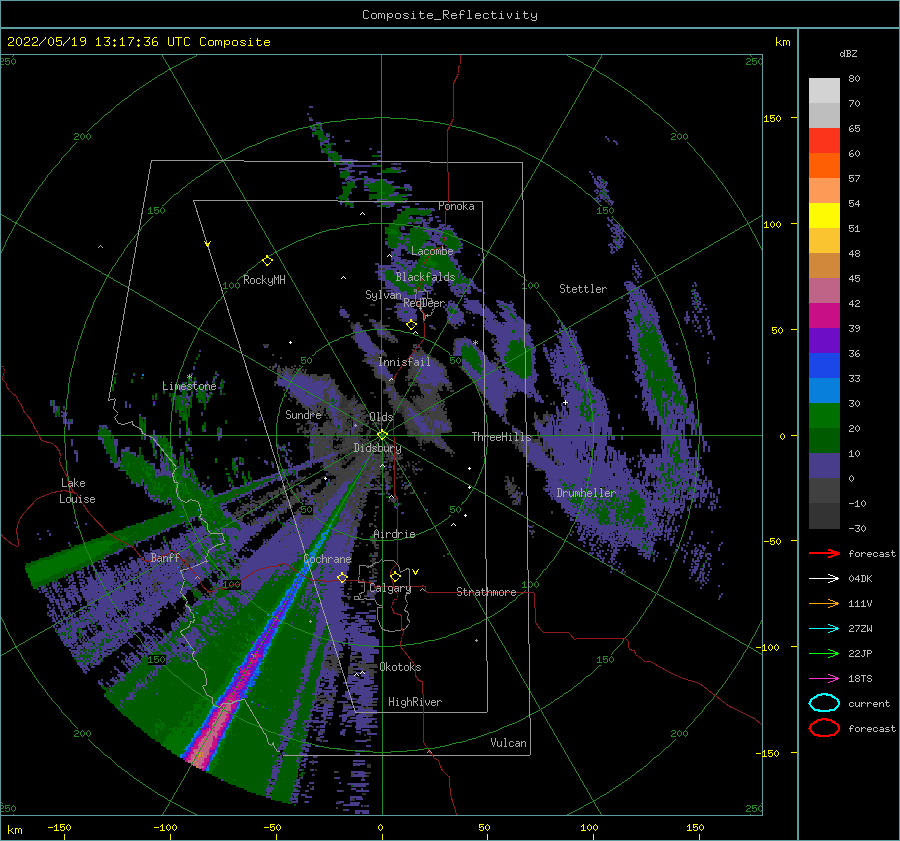Click the Calgary city label
The image size is (900, 841).
click(390, 588)
